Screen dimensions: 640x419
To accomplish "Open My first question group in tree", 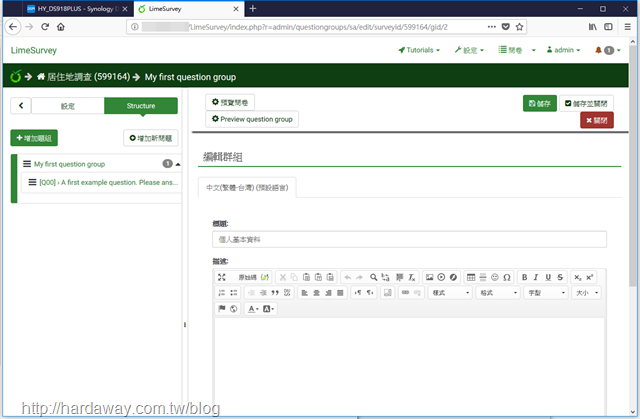I will [69, 164].
